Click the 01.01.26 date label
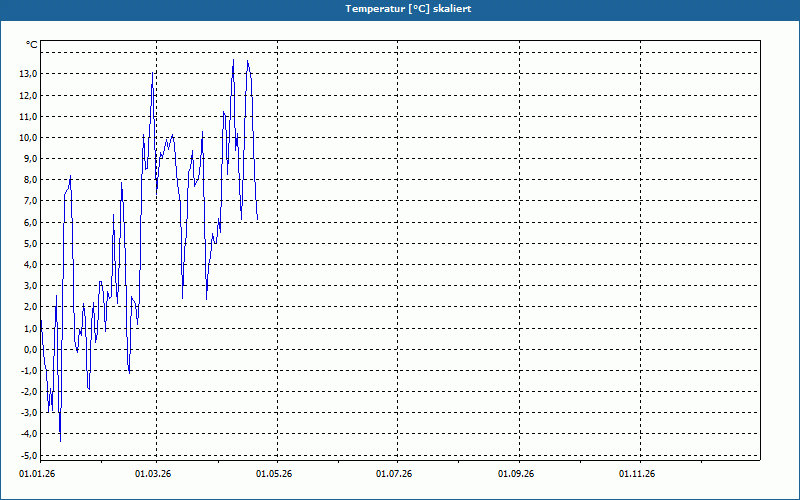The width and height of the screenshot is (800, 500). (x=37, y=474)
